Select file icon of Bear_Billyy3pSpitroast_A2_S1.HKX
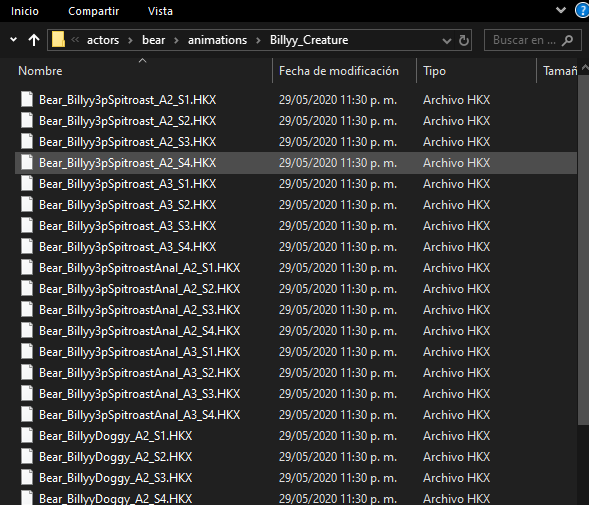Screen dimensions: 589x505 [27, 100]
